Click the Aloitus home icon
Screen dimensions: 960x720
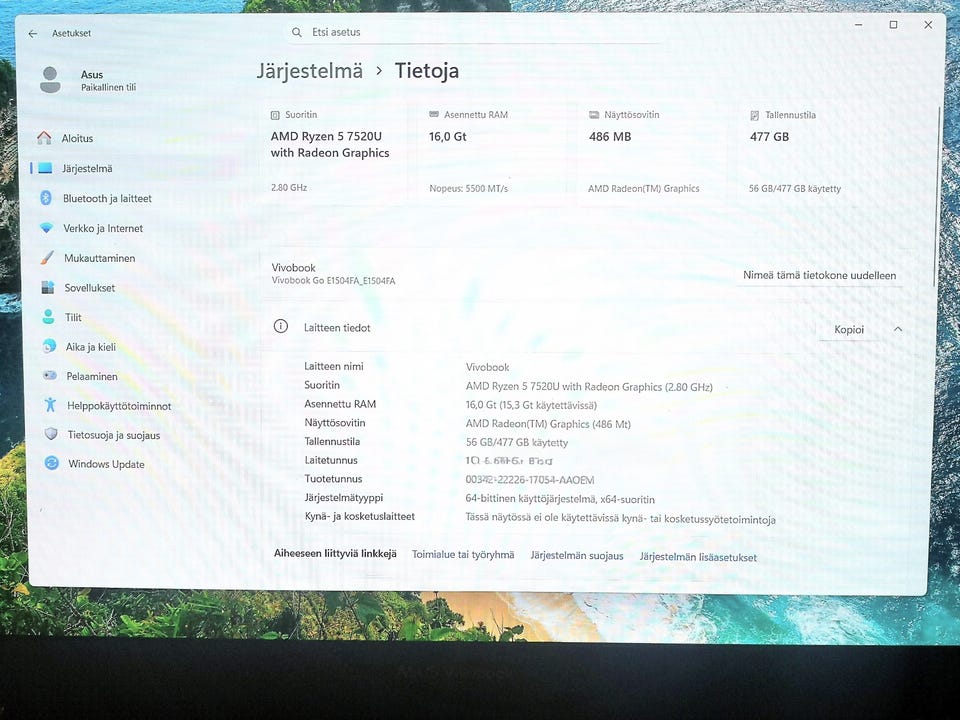[x=44, y=138]
